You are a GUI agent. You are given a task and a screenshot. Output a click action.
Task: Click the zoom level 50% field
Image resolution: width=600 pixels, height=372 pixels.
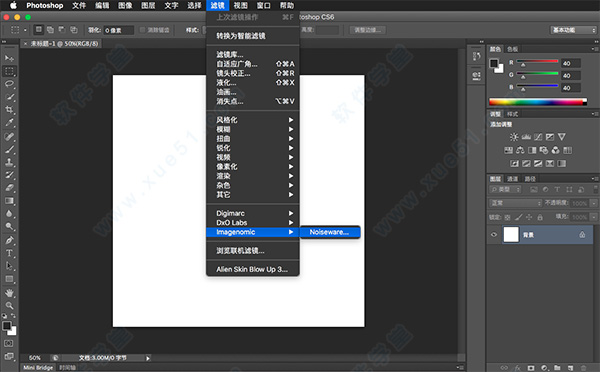click(x=35, y=358)
